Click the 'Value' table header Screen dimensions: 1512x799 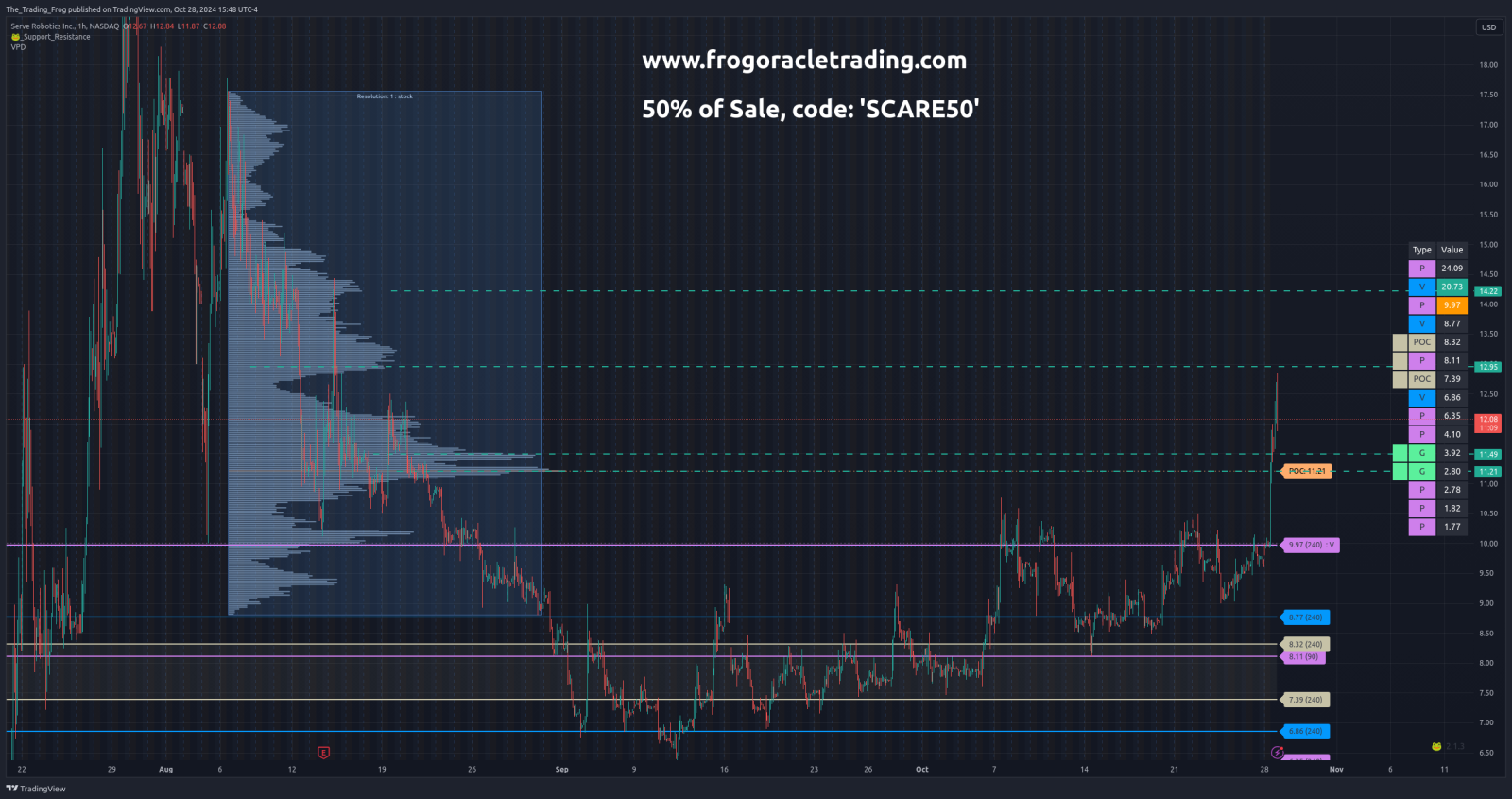[1452, 250]
